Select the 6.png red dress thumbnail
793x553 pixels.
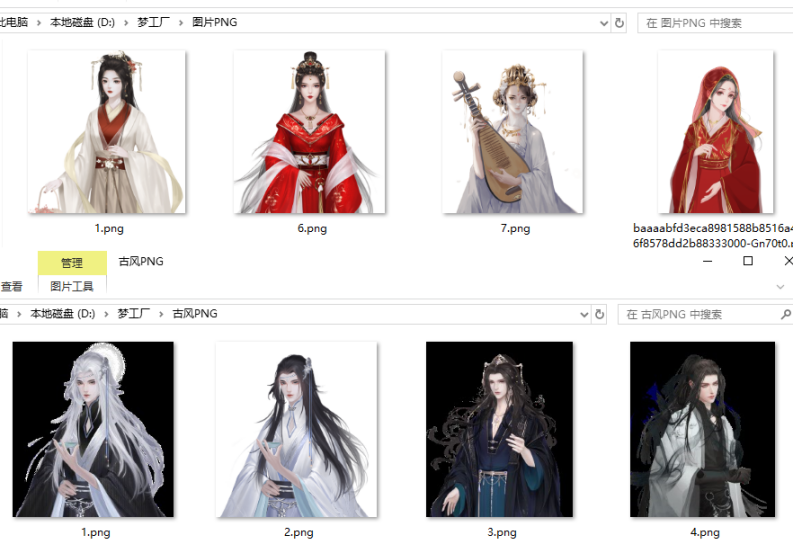(310, 132)
